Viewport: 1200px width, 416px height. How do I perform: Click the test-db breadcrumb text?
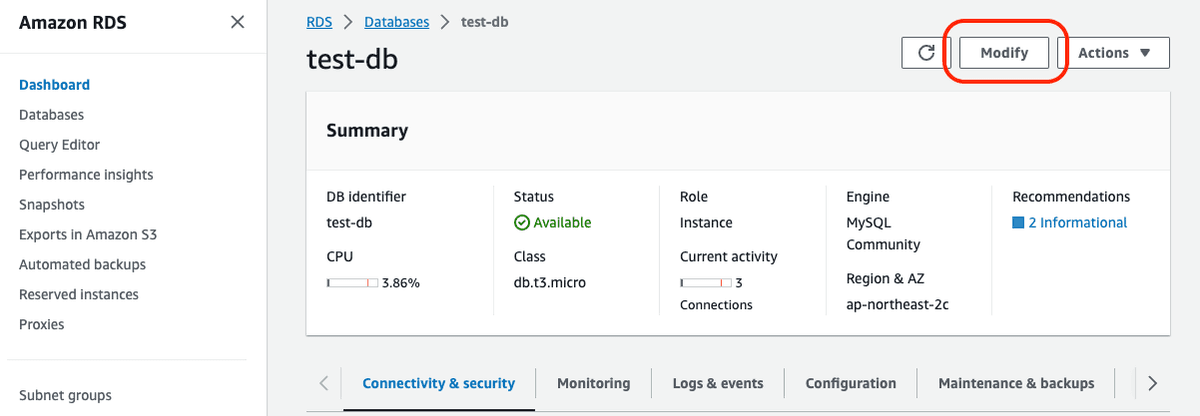pyautogui.click(x=485, y=21)
